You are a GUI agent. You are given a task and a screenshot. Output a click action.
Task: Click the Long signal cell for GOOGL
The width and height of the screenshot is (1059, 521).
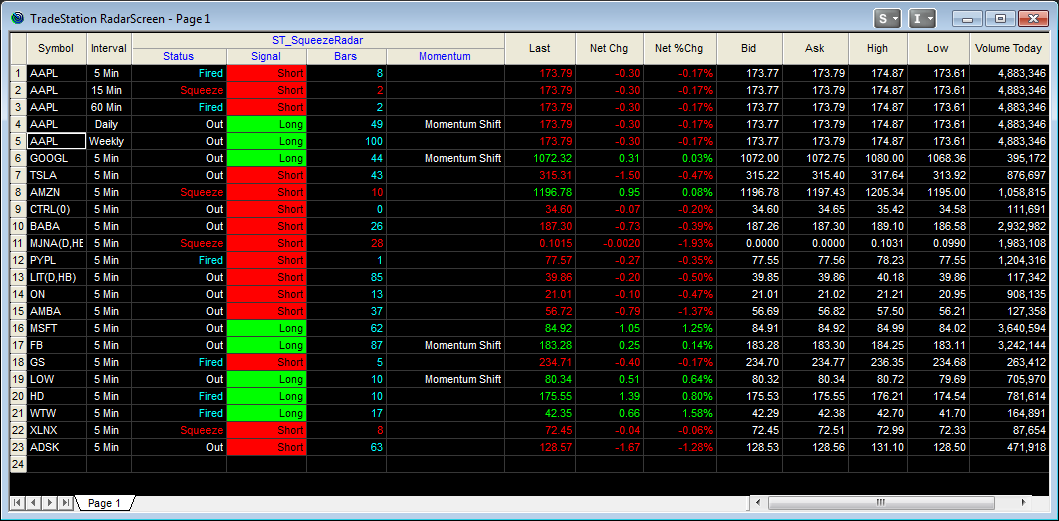coord(266,158)
